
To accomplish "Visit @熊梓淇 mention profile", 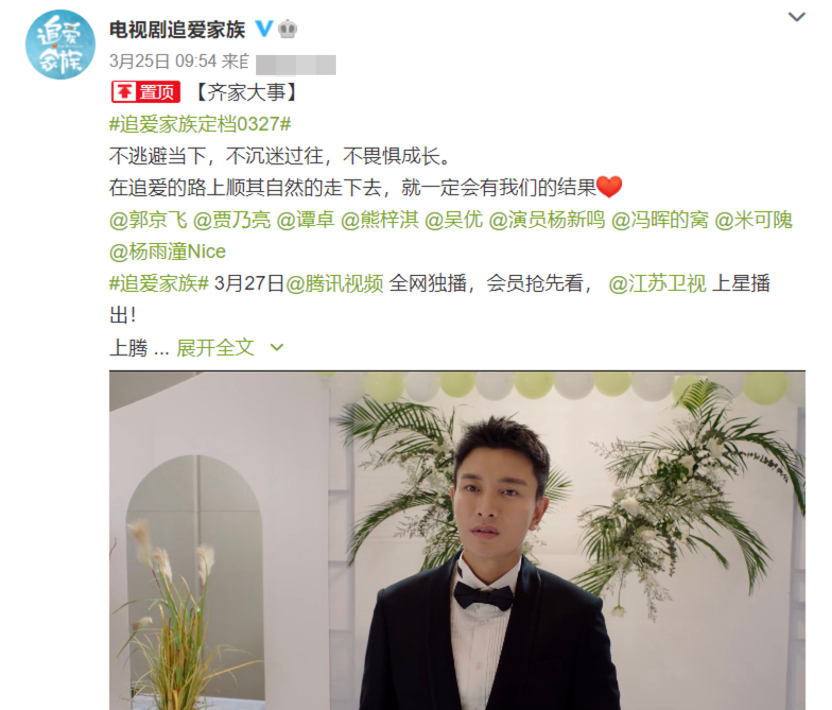I will coord(379,220).
